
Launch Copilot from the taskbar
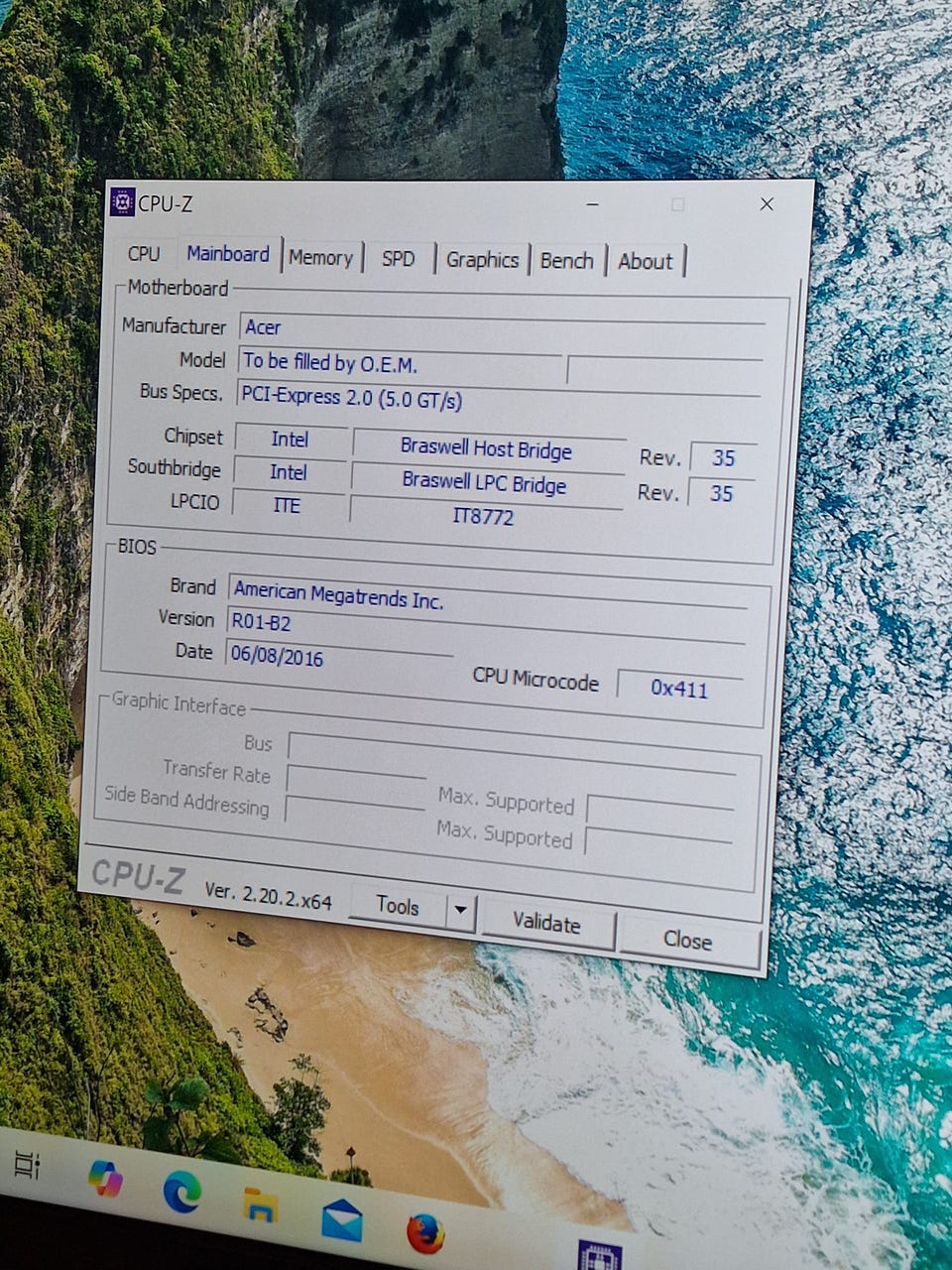105,1179
